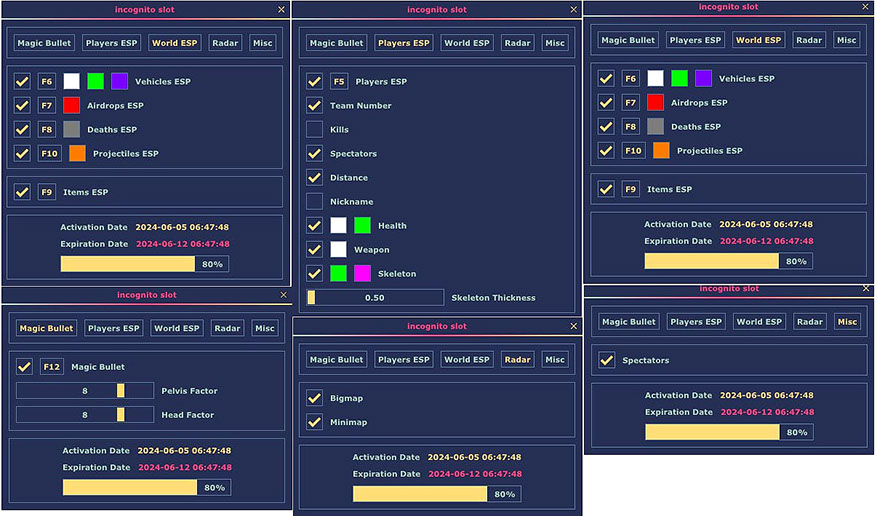Click the F12 keybind button beside Magic Bullet
Image resolution: width=877 pixels, height=516 pixels.
pos(53,367)
